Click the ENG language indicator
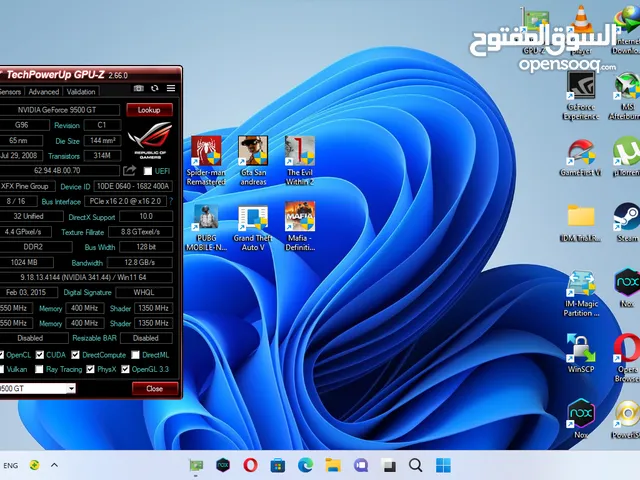640x480 pixels. [11, 465]
